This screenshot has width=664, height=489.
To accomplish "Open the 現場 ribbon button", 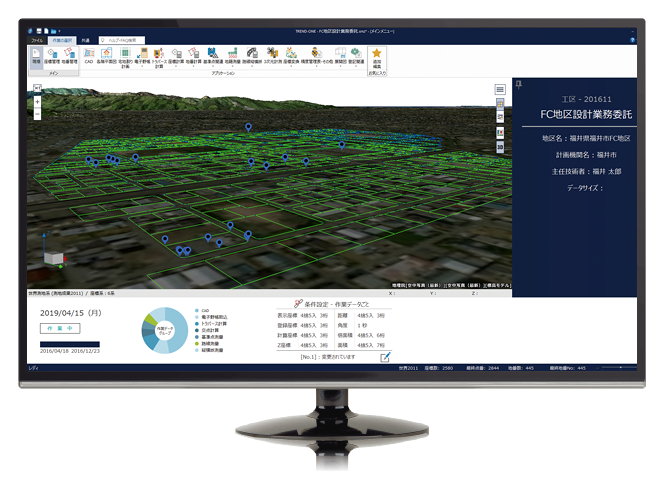I will [x=36, y=57].
